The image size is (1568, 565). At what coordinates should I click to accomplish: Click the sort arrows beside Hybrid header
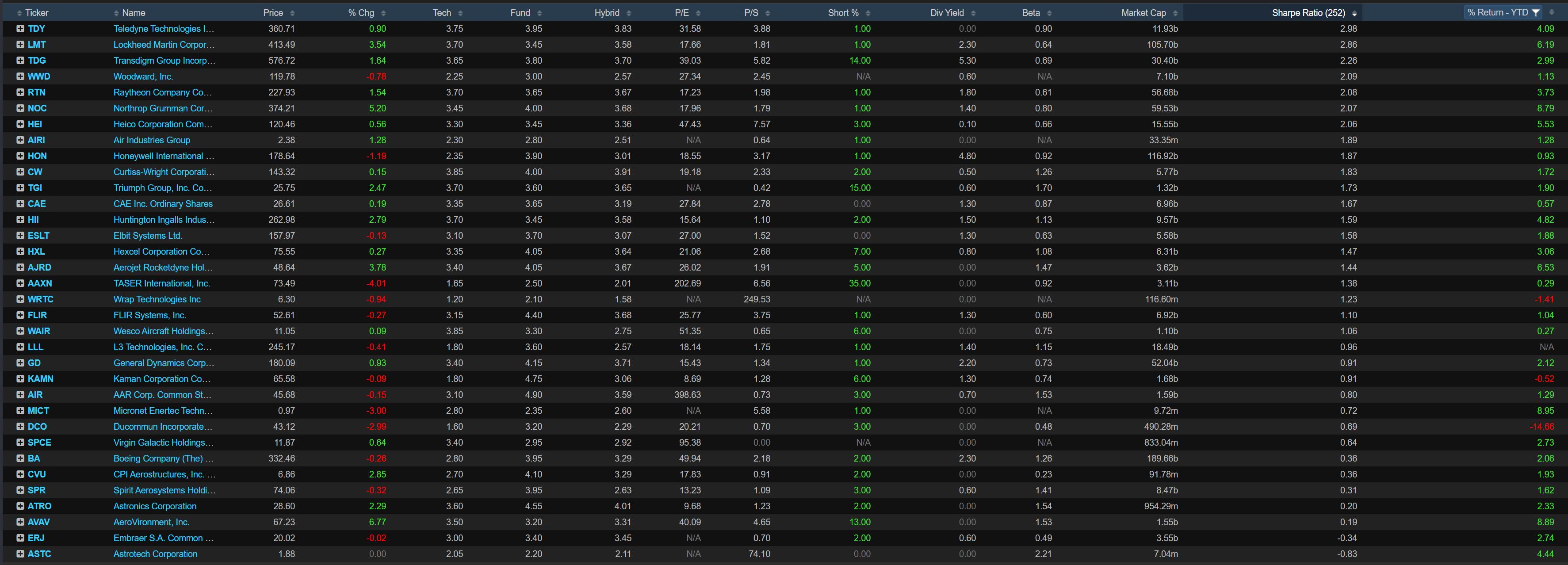(629, 13)
